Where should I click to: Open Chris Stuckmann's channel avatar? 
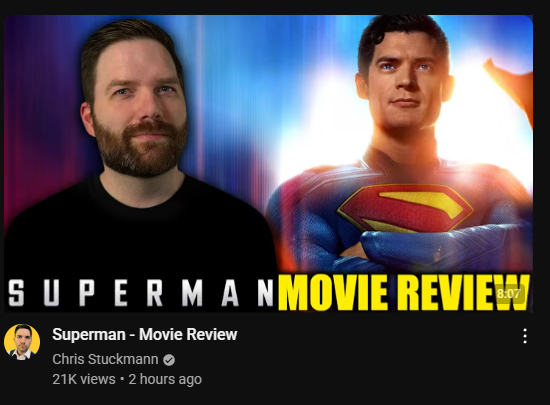[22, 342]
